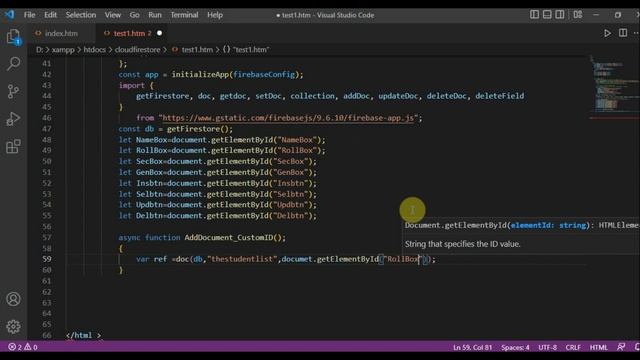640x360 pixels.
Task: Run the file with the play icon
Action: pyautogui.click(x=607, y=33)
